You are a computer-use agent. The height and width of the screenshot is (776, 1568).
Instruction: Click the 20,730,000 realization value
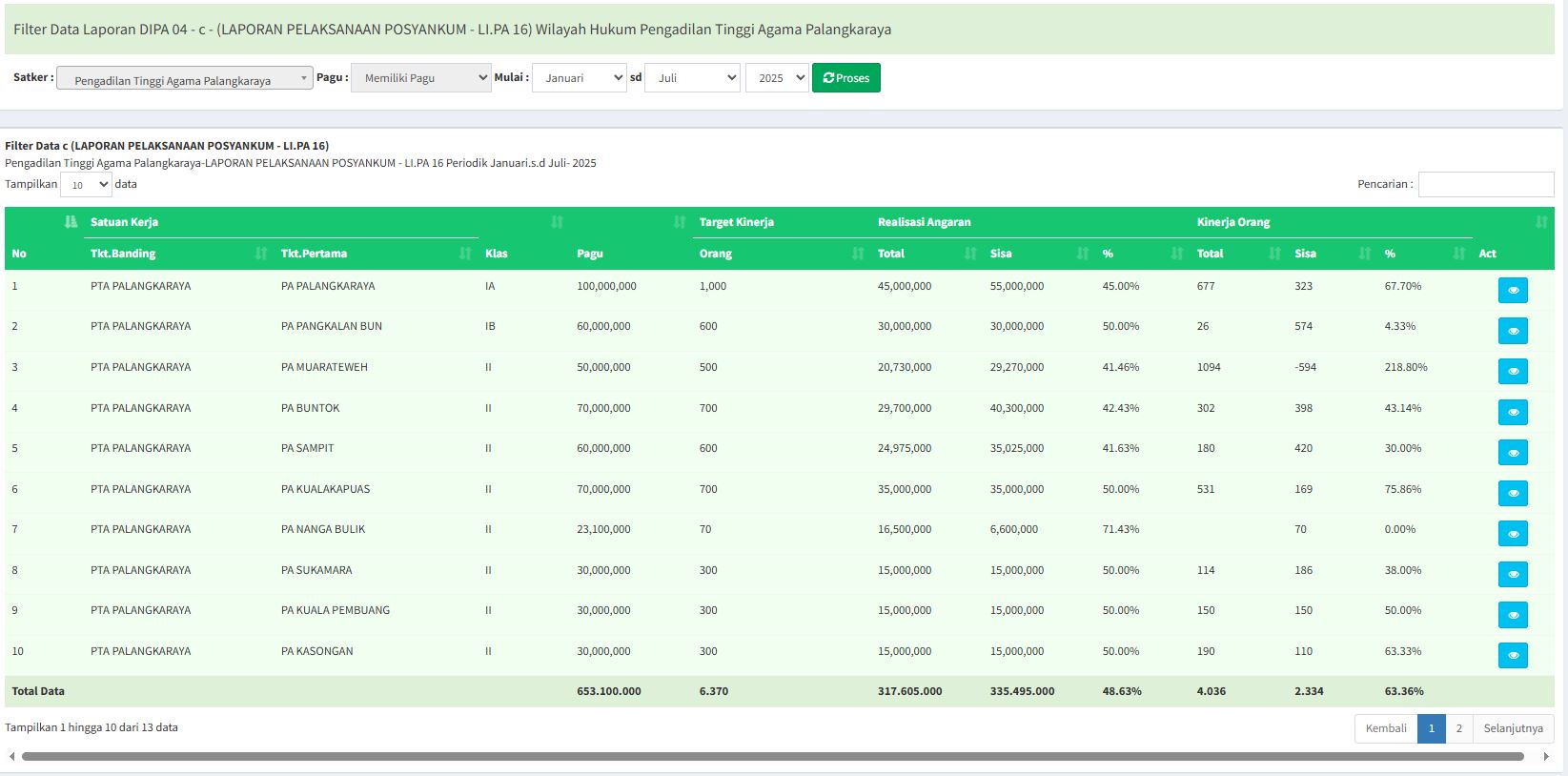(x=905, y=367)
